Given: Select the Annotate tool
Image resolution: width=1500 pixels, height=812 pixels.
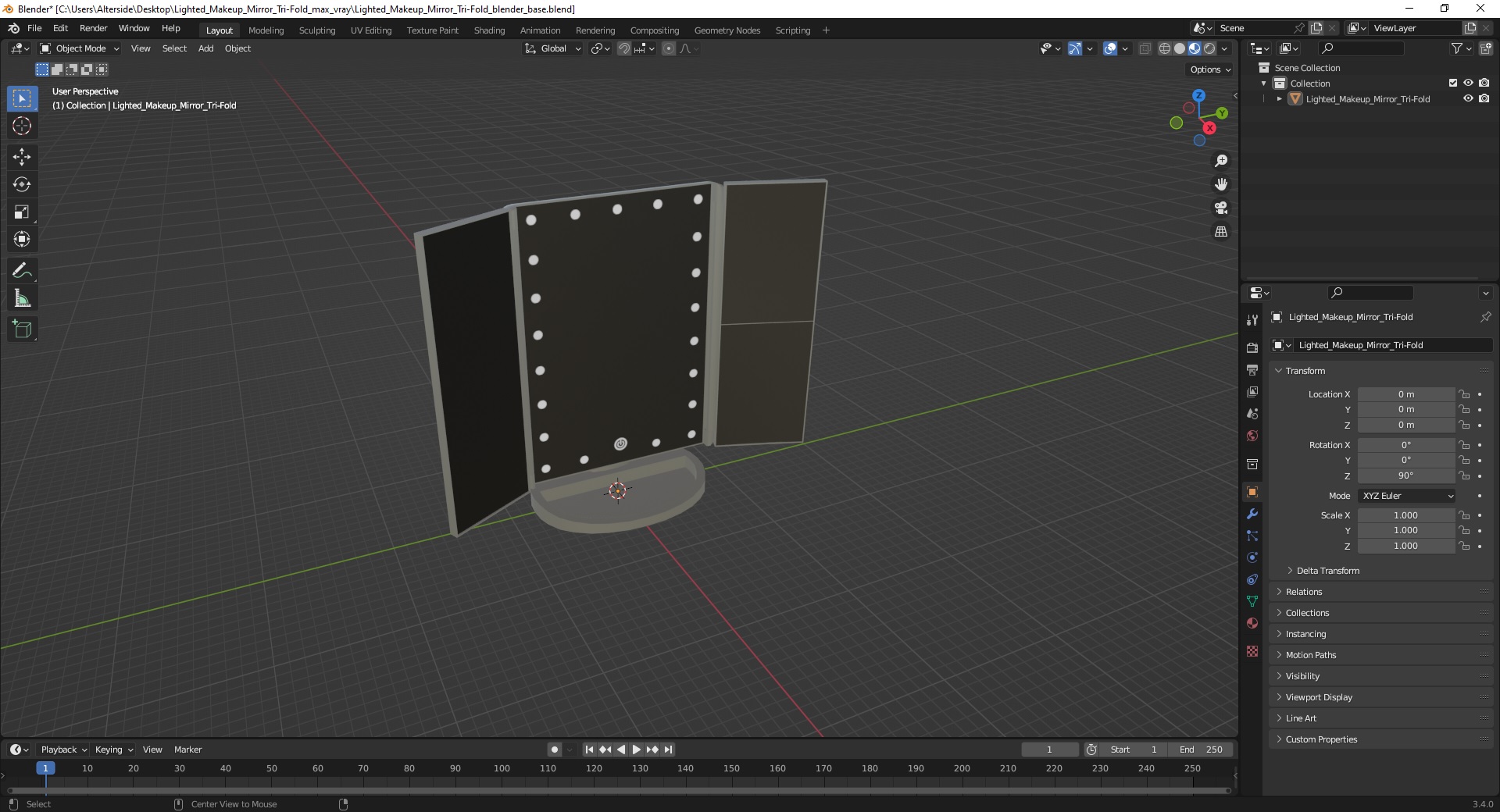Looking at the screenshot, I should (x=22, y=271).
